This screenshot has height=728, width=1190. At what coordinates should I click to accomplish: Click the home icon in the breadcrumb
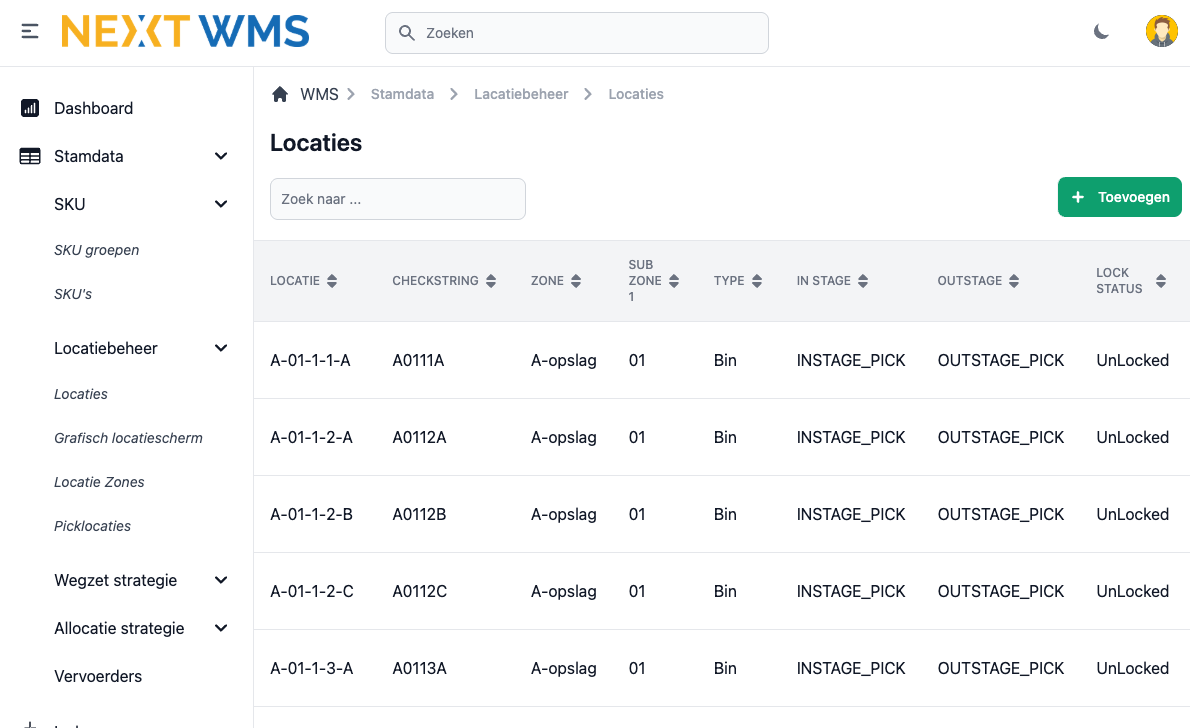[280, 93]
